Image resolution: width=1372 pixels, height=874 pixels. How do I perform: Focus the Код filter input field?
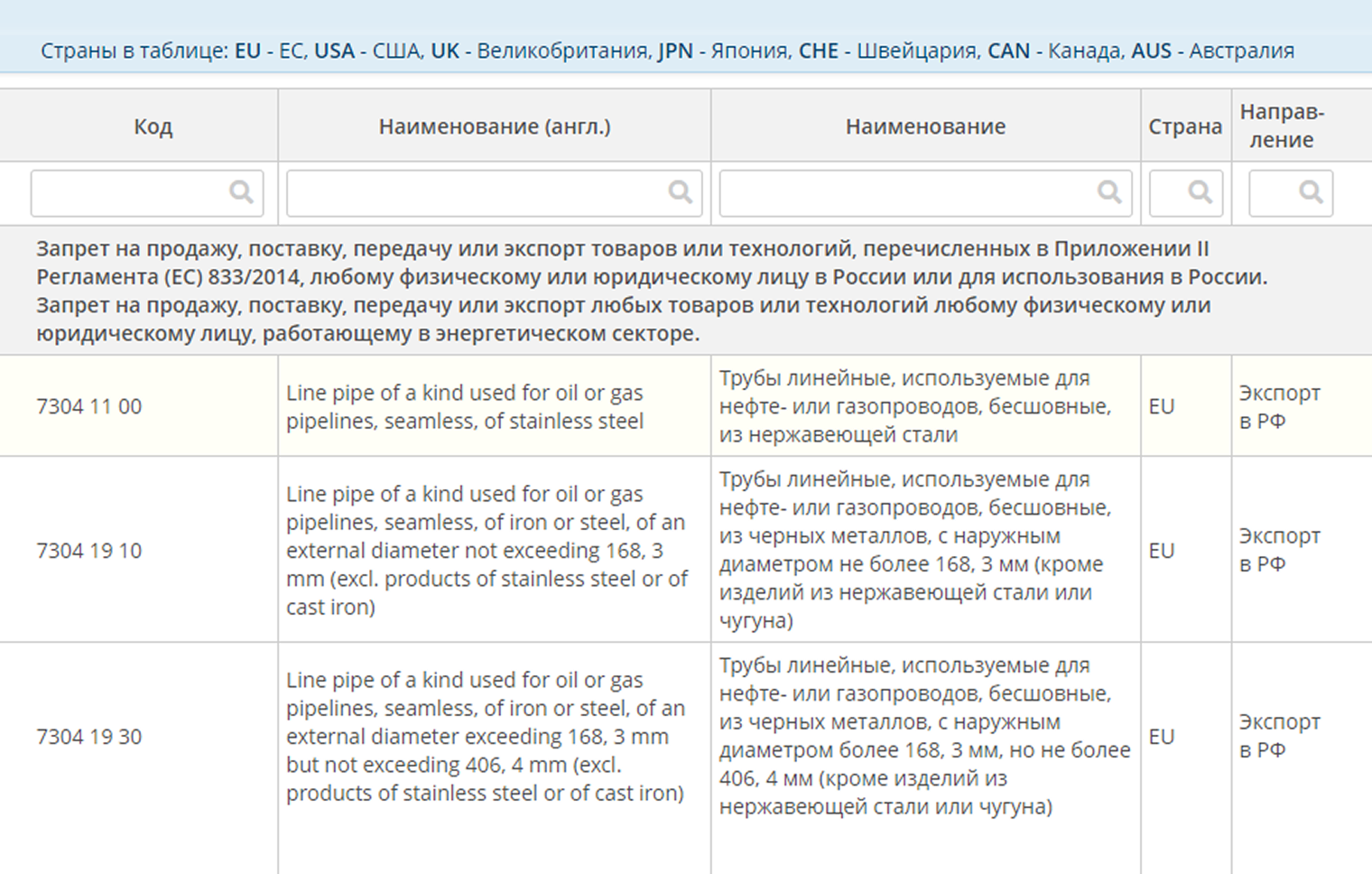pyautogui.click(x=131, y=192)
